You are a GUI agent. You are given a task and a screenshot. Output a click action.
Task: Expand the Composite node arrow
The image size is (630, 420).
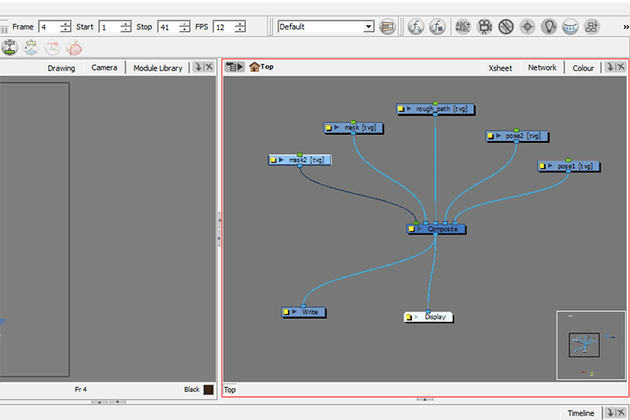click(x=419, y=229)
